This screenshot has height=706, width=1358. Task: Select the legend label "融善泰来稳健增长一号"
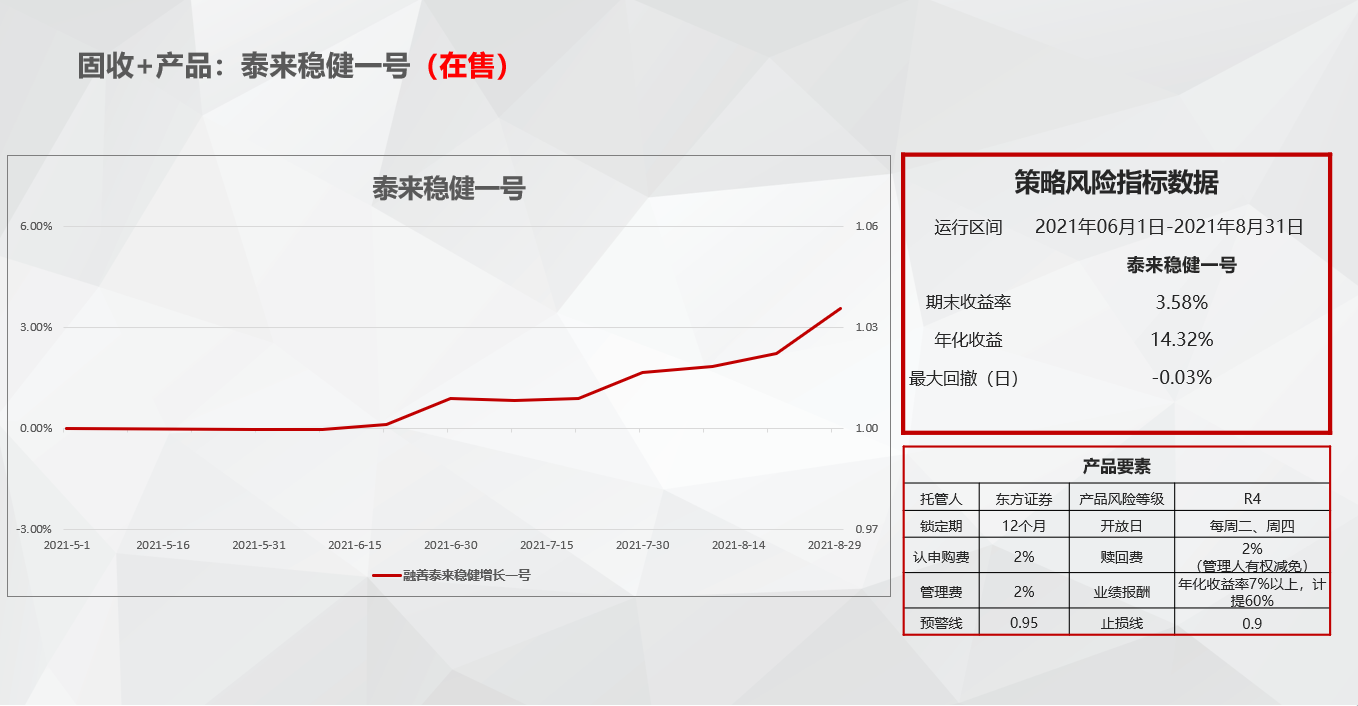tap(466, 575)
